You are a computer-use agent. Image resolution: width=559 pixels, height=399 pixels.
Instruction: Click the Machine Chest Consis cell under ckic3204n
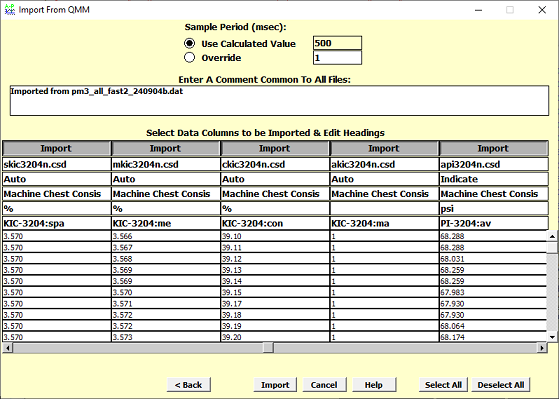pos(275,194)
